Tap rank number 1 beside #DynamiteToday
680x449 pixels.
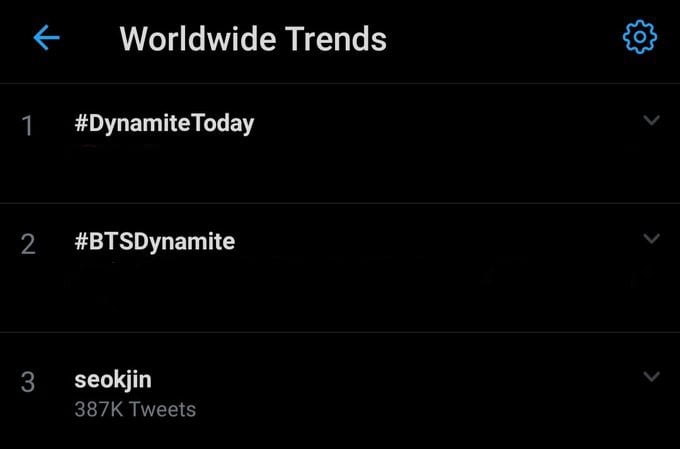[27, 126]
